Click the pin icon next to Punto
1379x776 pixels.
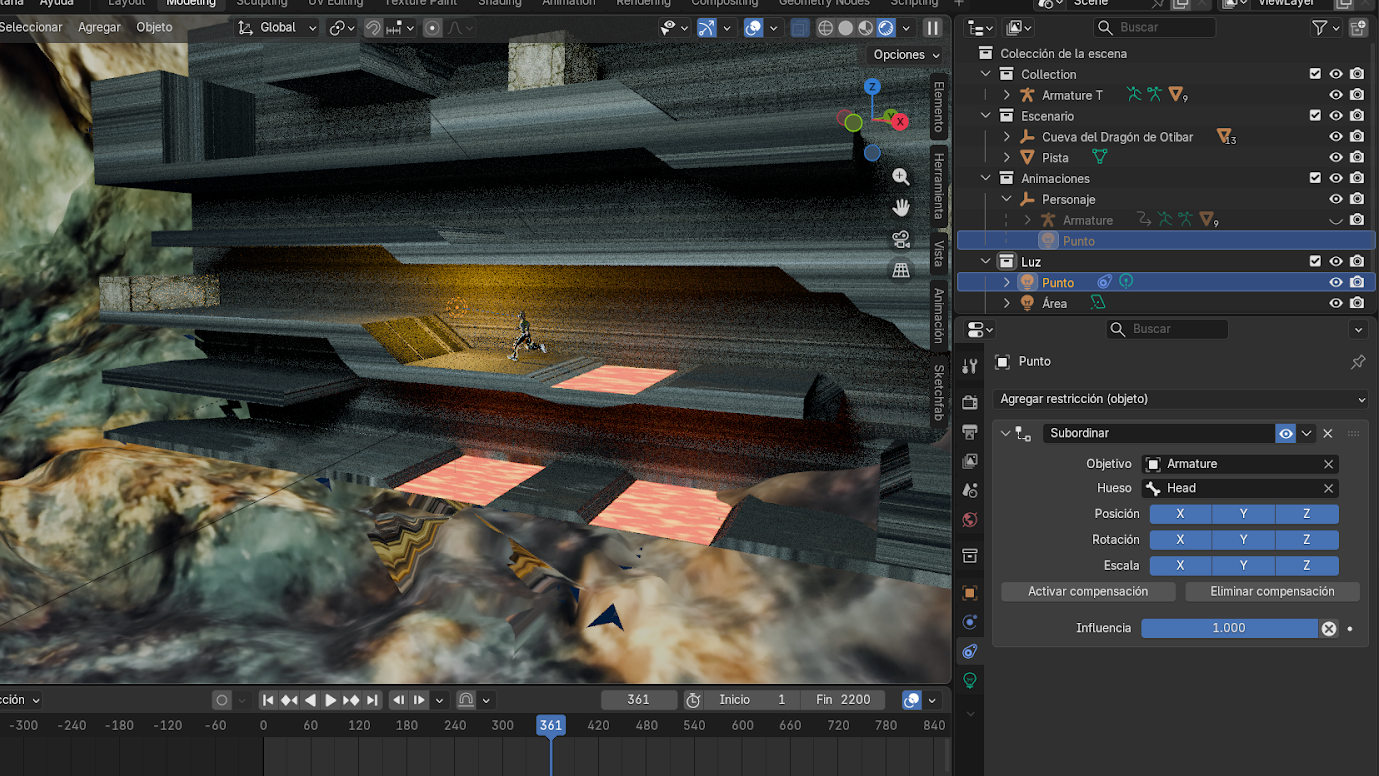(1357, 362)
